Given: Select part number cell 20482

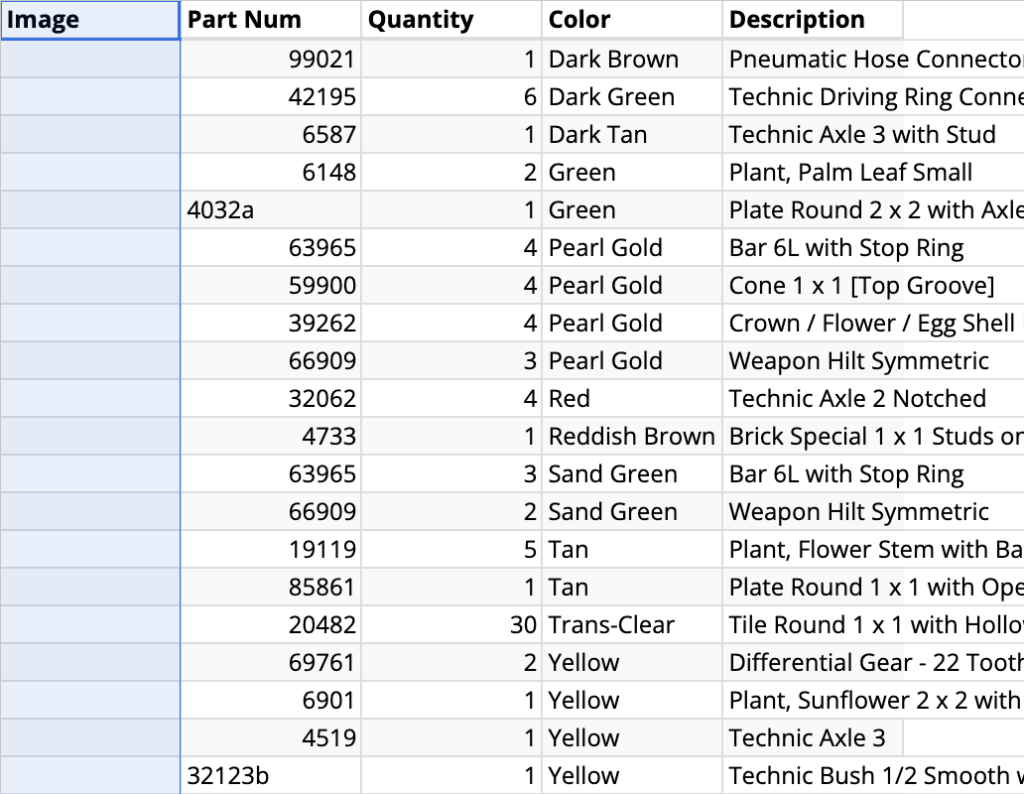Looking at the screenshot, I should pyautogui.click(x=270, y=626).
